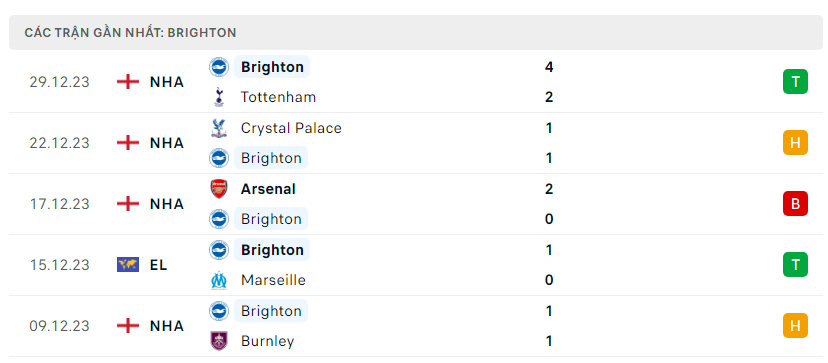Click the Tottenham club crest icon
The width and height of the screenshot is (828, 363).
click(x=219, y=97)
